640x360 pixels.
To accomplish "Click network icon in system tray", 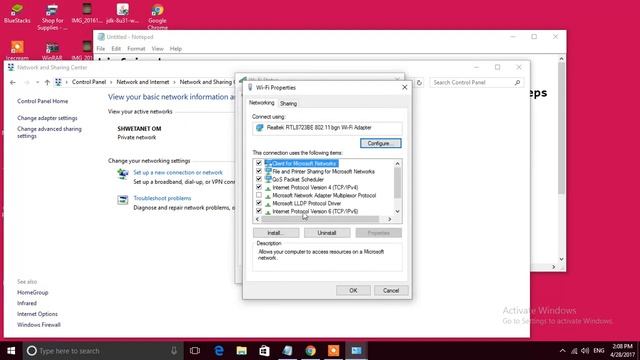I will point(574,351).
